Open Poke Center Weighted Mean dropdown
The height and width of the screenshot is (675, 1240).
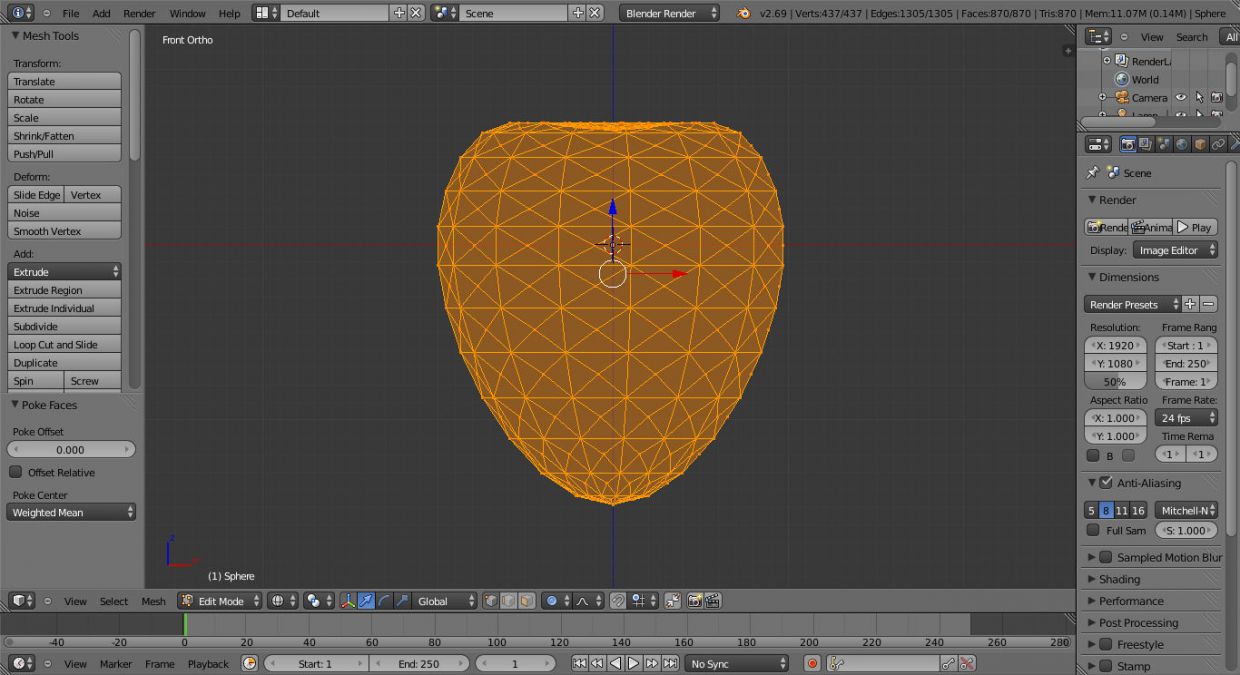[71, 512]
